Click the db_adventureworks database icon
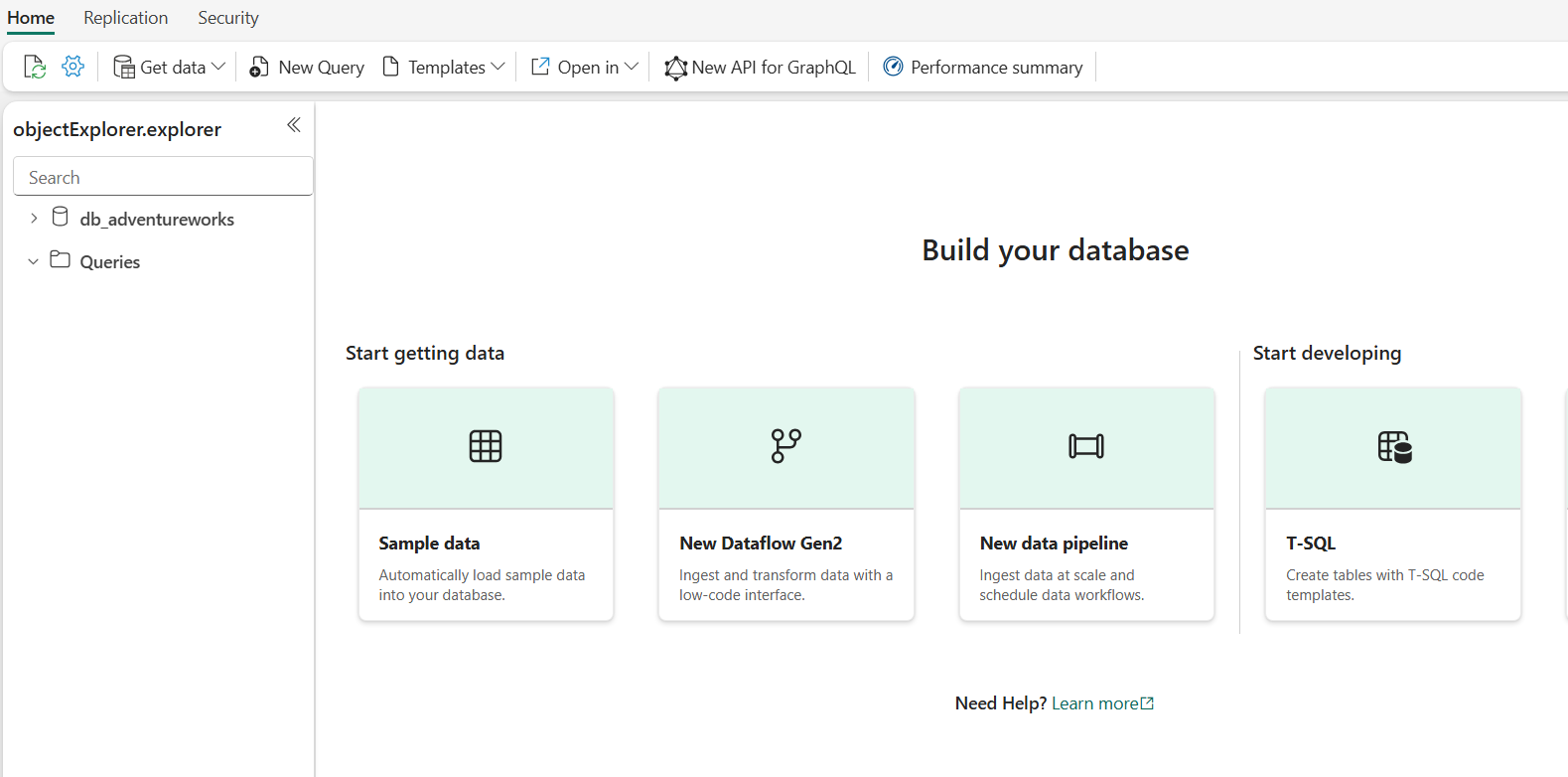Viewport: 1568px width, 777px height. [61, 217]
